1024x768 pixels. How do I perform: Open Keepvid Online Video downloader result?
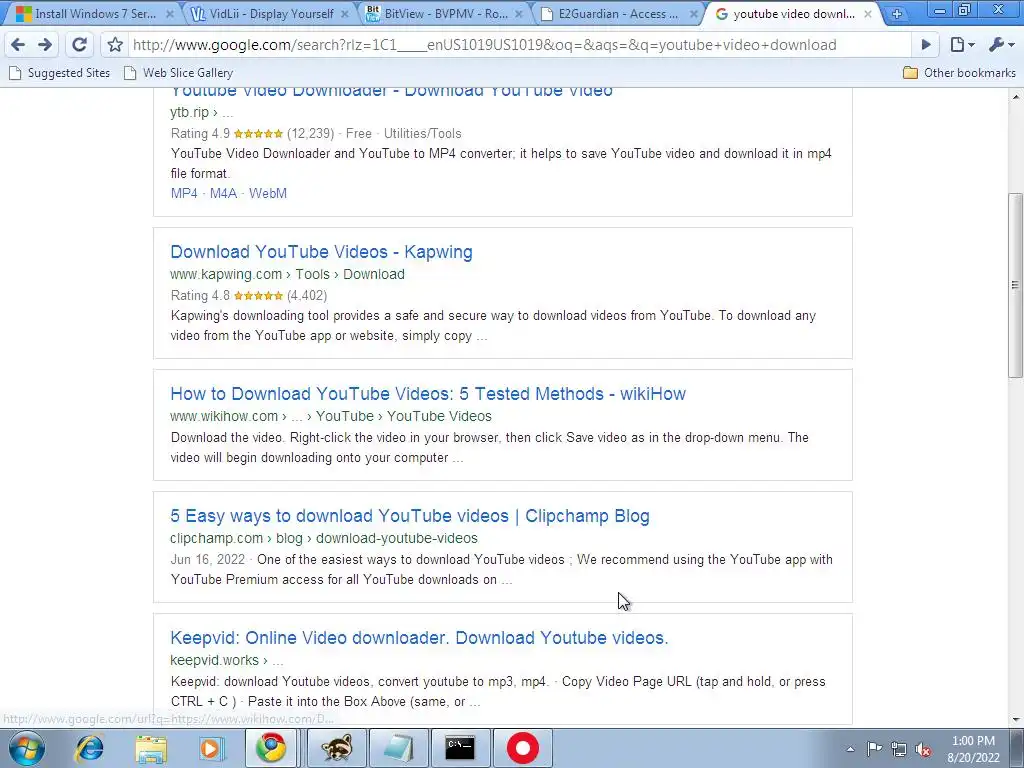pyautogui.click(x=419, y=638)
